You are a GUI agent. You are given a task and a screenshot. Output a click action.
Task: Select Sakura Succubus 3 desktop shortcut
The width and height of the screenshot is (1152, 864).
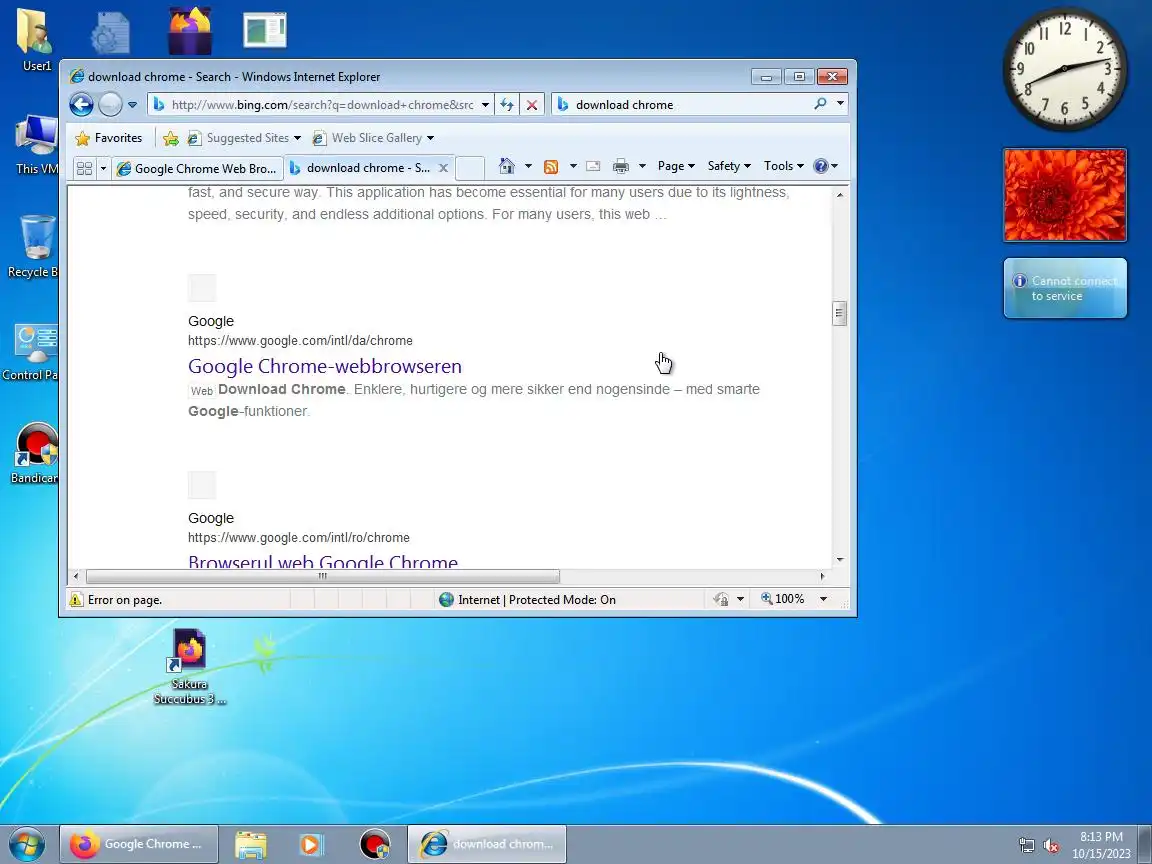pyautogui.click(x=190, y=667)
